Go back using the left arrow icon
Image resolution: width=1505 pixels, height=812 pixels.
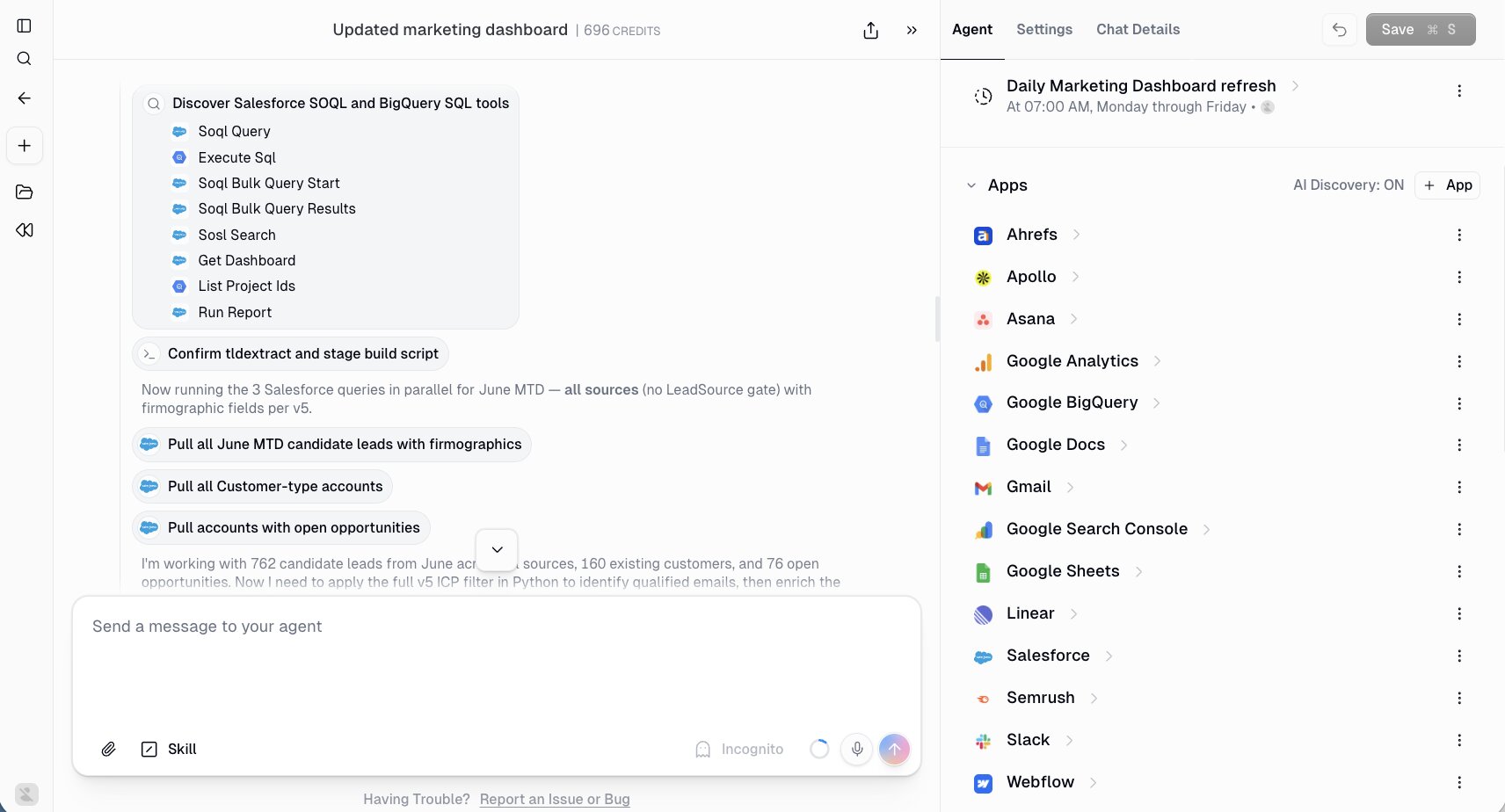pyautogui.click(x=25, y=98)
